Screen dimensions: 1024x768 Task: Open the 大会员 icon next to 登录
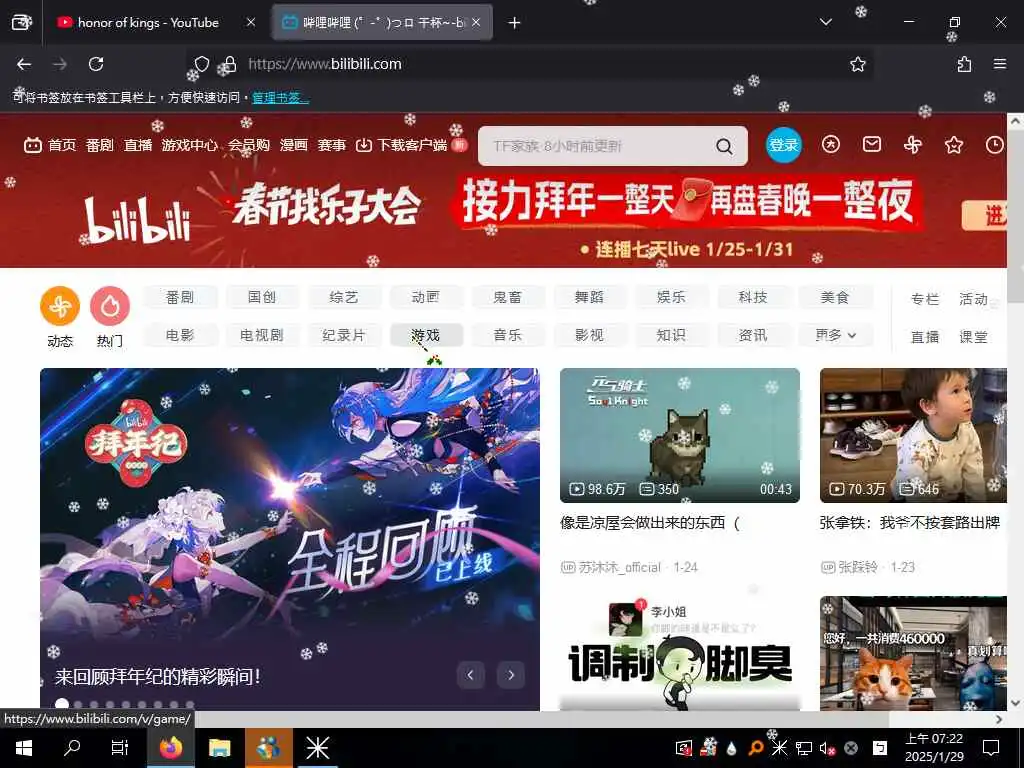pos(830,144)
